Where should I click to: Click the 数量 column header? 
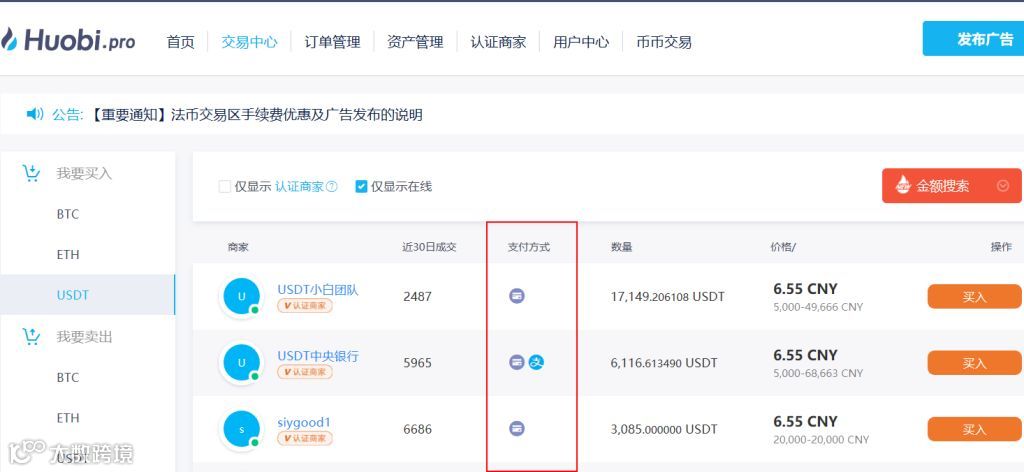coord(621,247)
